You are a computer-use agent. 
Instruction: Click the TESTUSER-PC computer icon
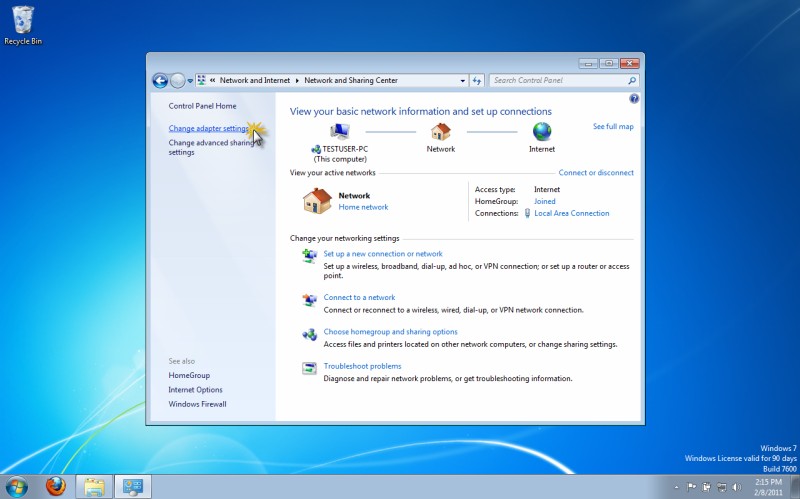[340, 132]
